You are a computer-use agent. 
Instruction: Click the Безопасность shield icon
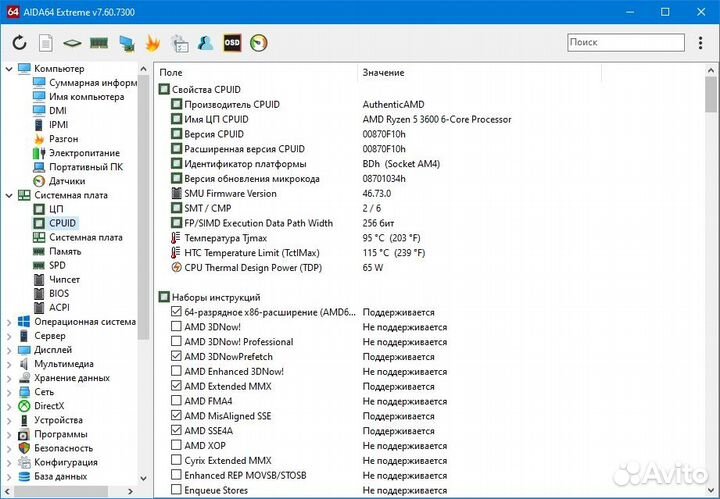[24, 448]
